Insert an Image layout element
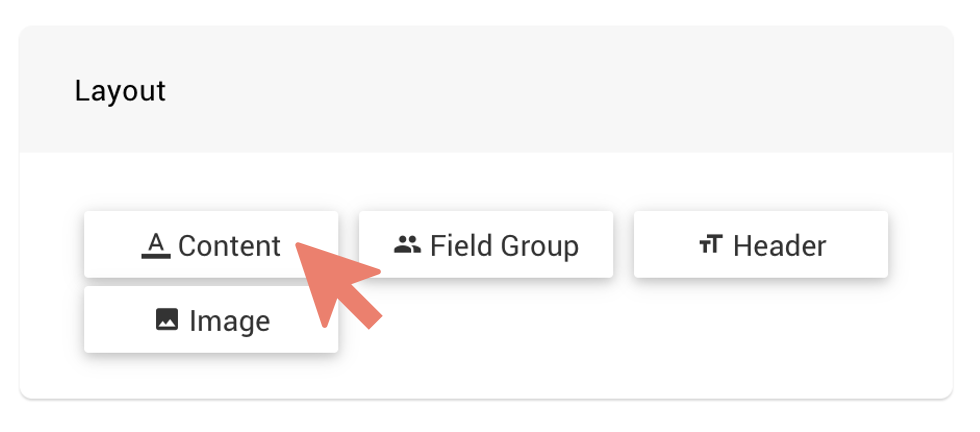The height and width of the screenshot is (432, 980). pos(211,320)
